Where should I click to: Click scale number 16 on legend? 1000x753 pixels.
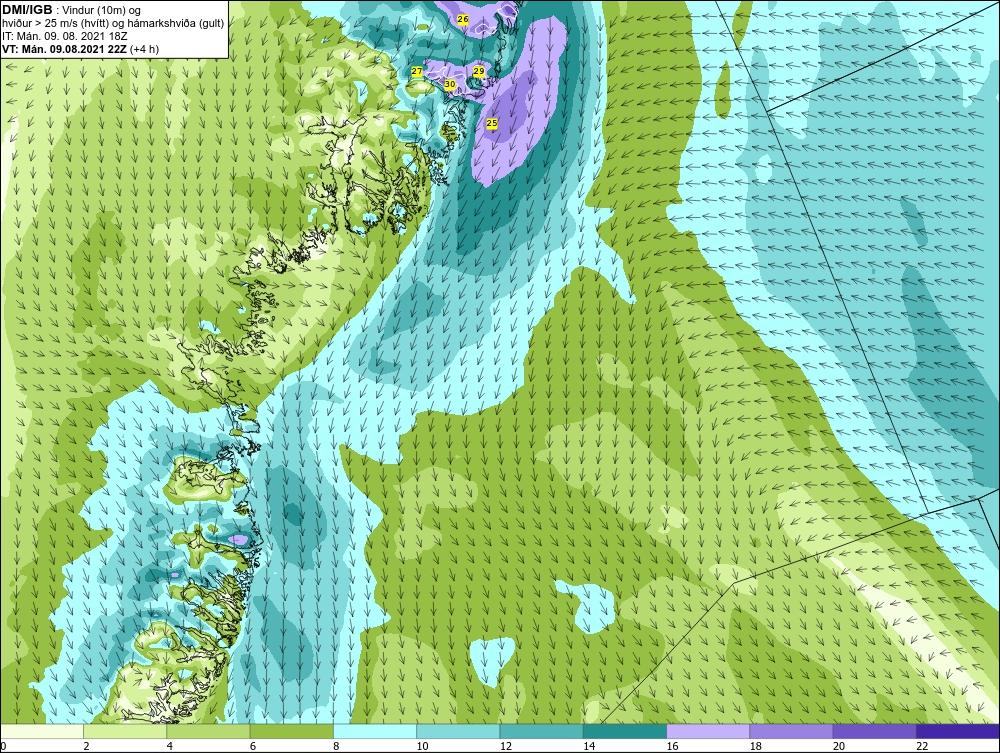tap(672, 747)
